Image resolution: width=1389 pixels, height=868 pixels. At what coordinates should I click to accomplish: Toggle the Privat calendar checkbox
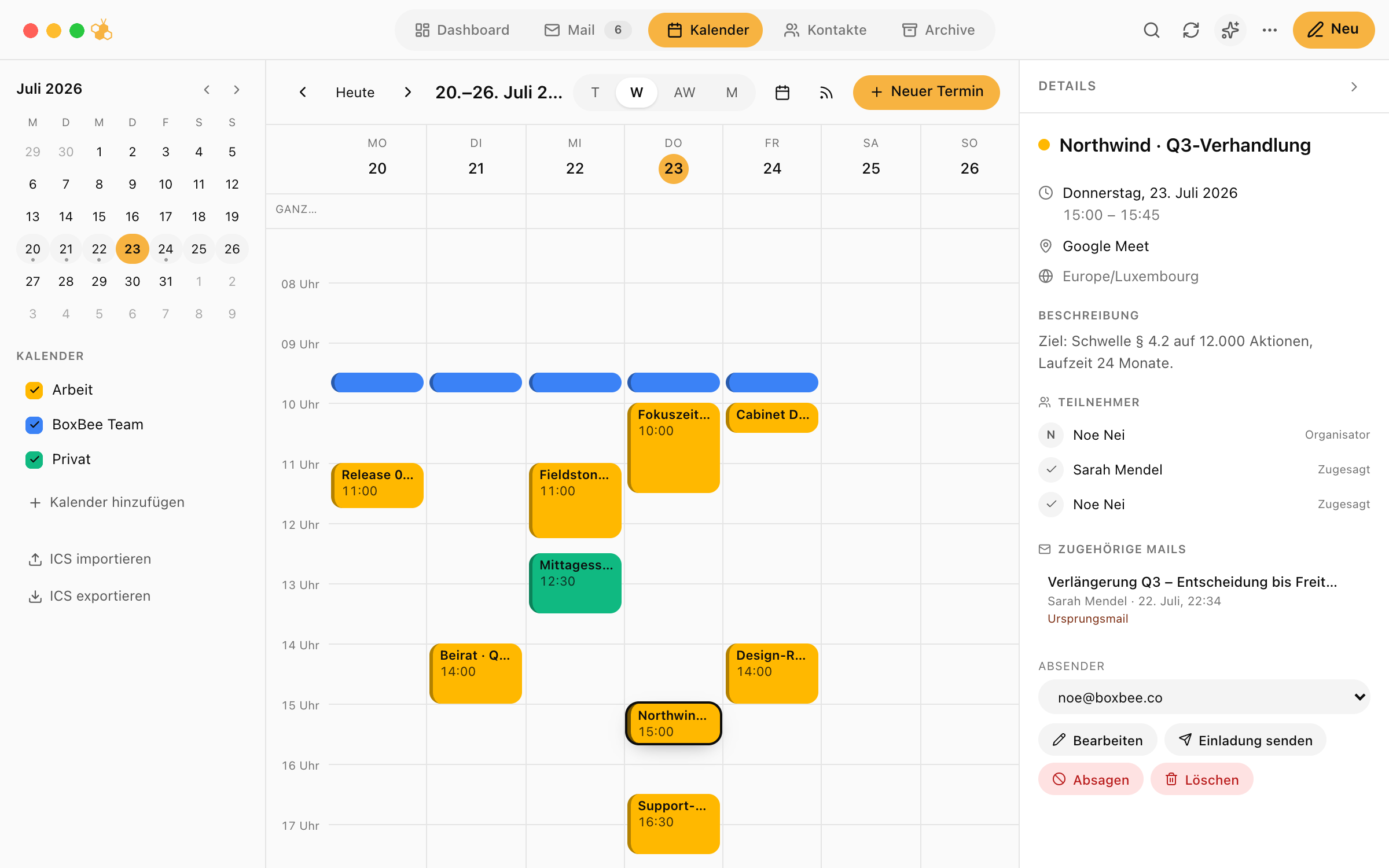34,459
